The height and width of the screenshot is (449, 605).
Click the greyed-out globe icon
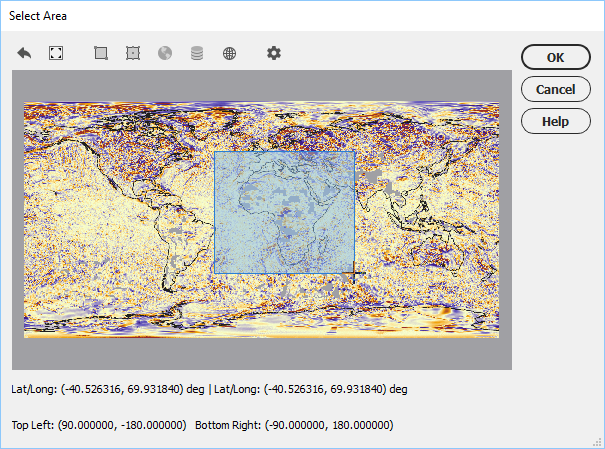pos(165,53)
